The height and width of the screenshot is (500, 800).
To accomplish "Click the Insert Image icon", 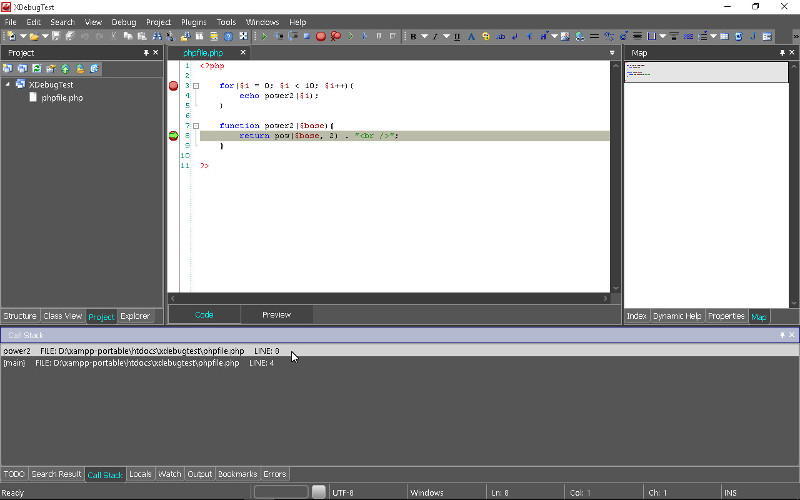I will tap(565, 36).
